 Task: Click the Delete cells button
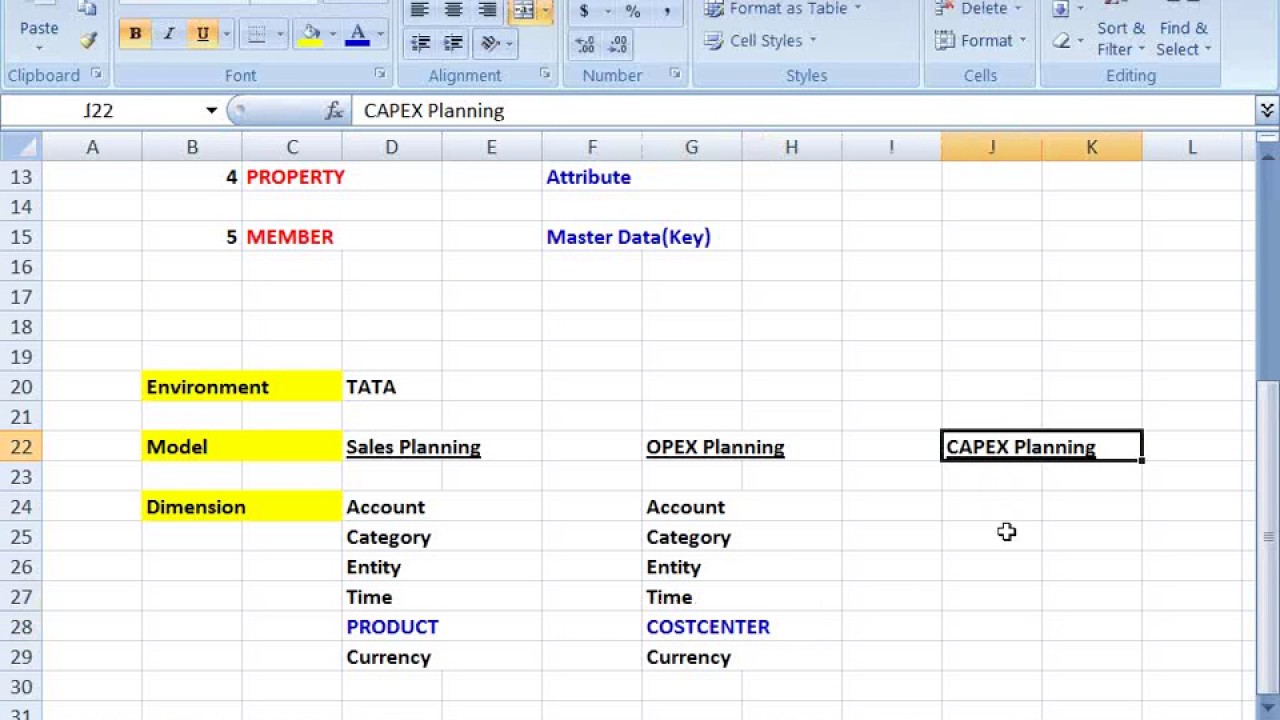coord(980,9)
